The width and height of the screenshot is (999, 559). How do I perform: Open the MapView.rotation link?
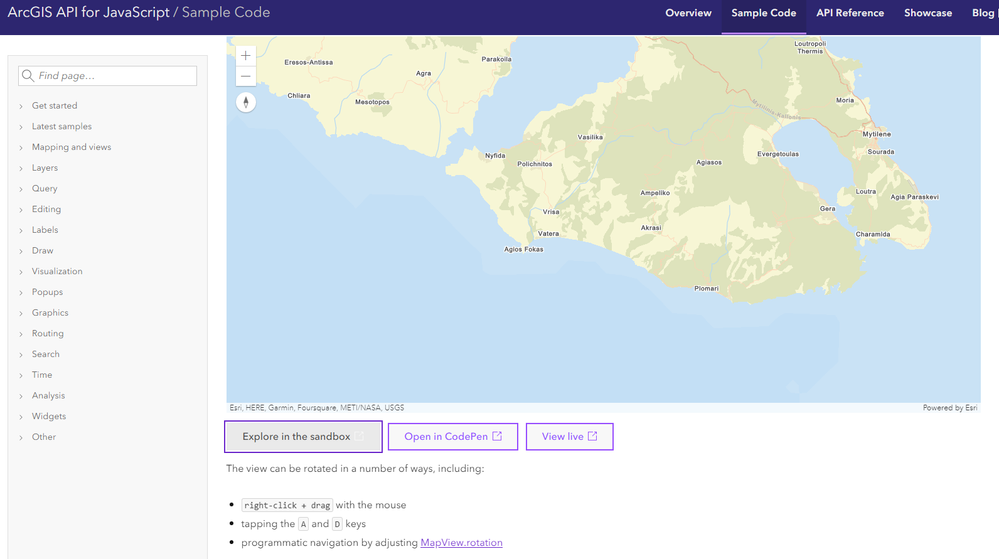(x=461, y=543)
